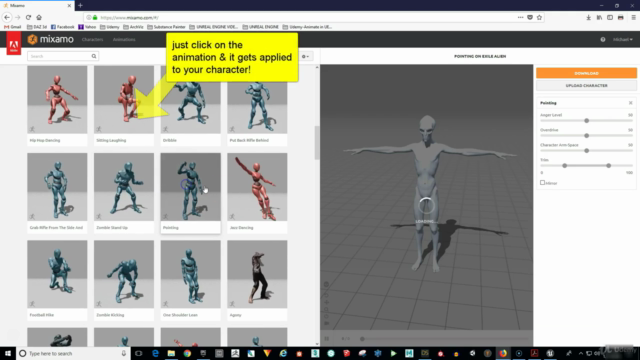Select the Zombie Stand Up animation
Viewport: 640px width, 360px height.
point(124,193)
